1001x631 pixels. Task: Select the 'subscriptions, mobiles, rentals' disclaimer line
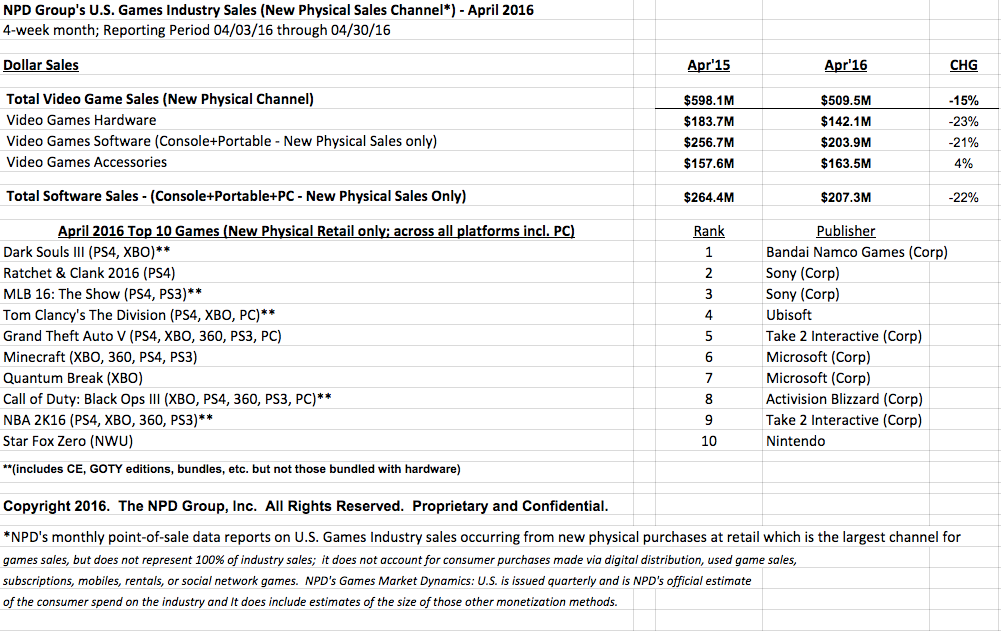point(377,581)
